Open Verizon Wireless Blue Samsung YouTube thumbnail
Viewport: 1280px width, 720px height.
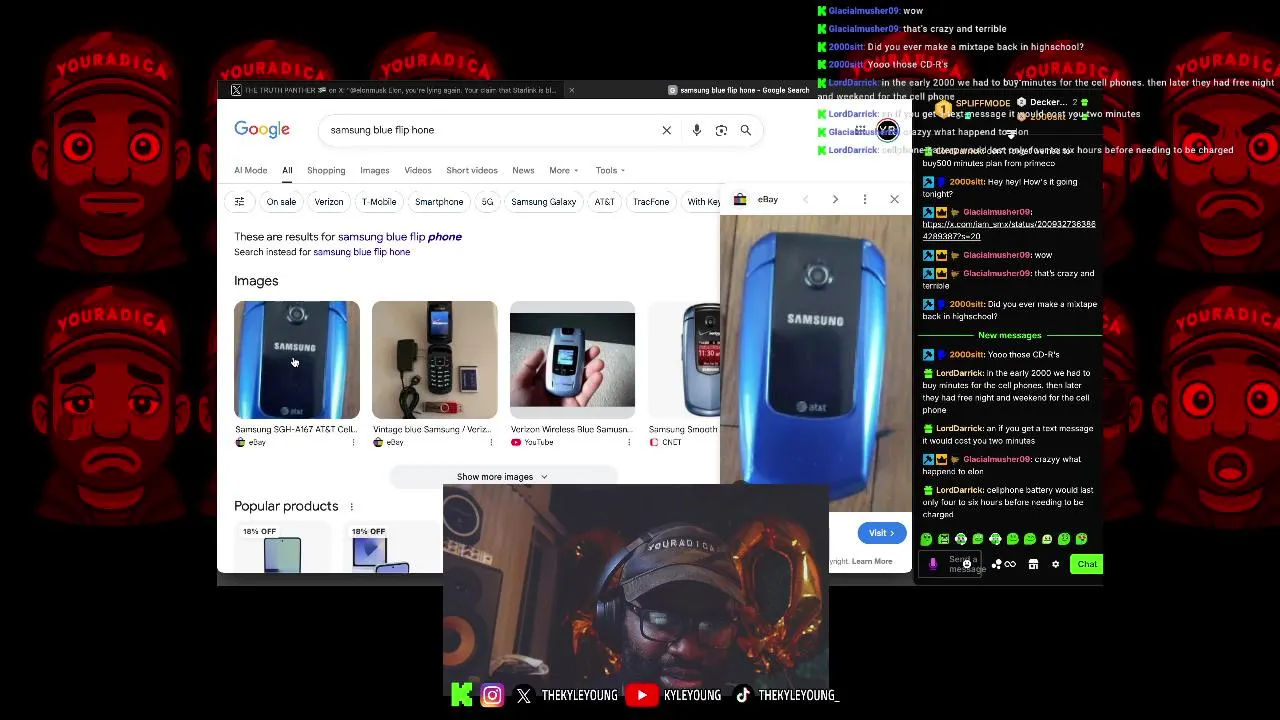click(572, 360)
